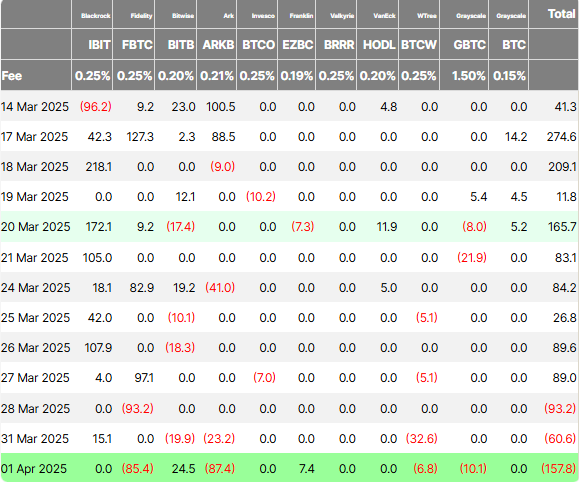Viewport: 579px width, 482px height.
Task: Click the (32.6) BTCW outflow value
Action: [x=421, y=438]
